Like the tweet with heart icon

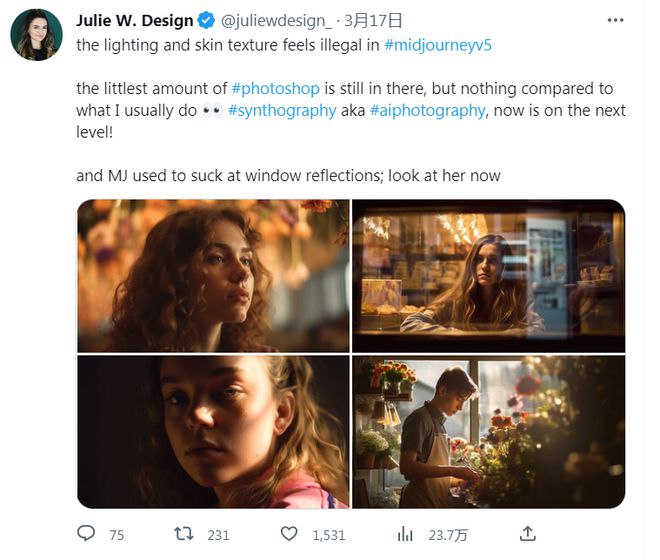288,534
